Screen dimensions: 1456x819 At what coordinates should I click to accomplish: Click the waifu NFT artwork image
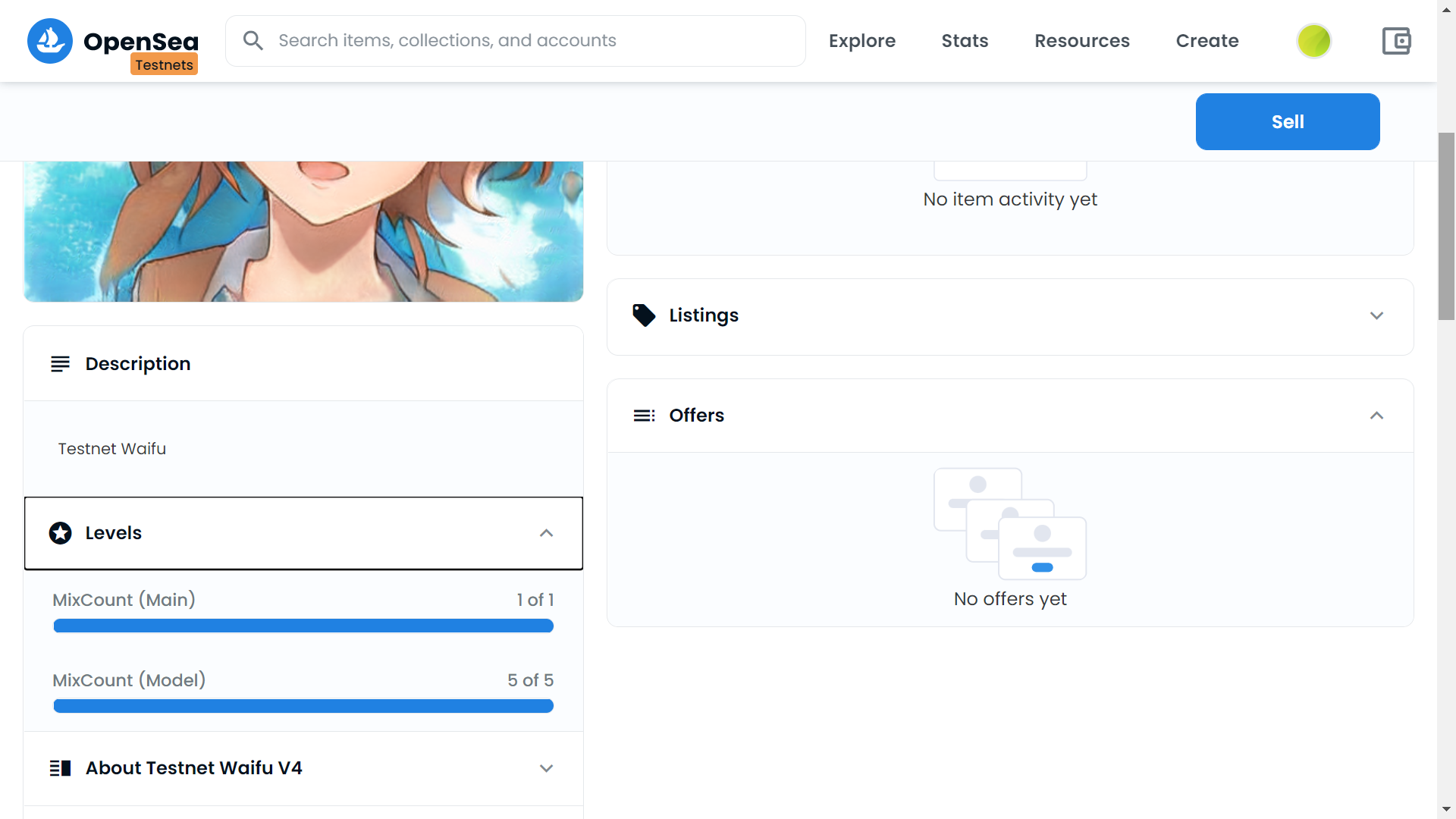pyautogui.click(x=303, y=231)
